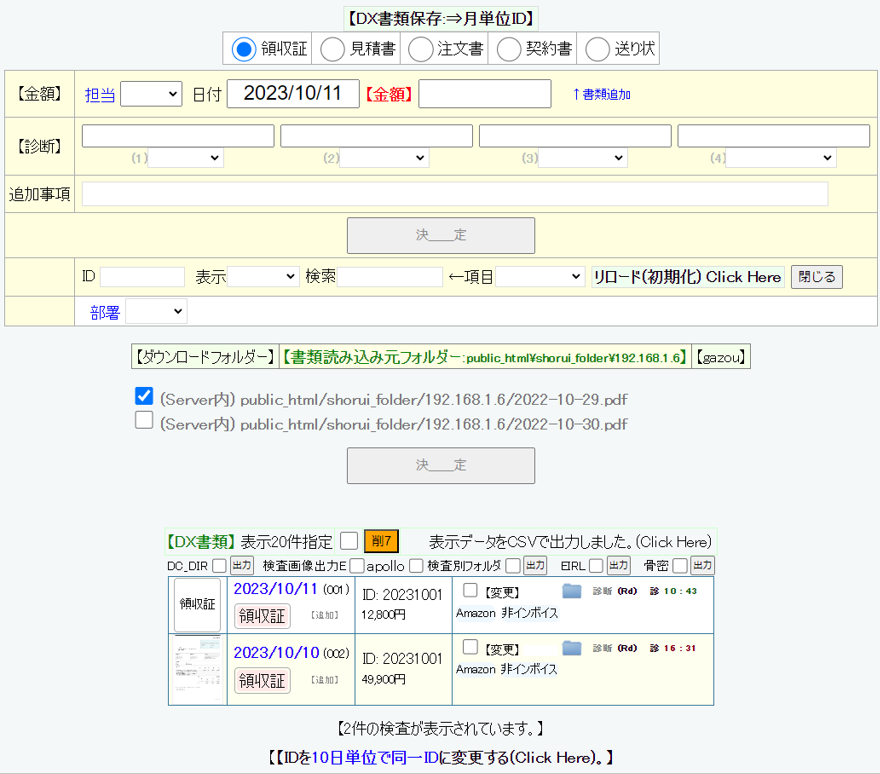
Task: Select the 領収証 radio button
Action: [244, 49]
